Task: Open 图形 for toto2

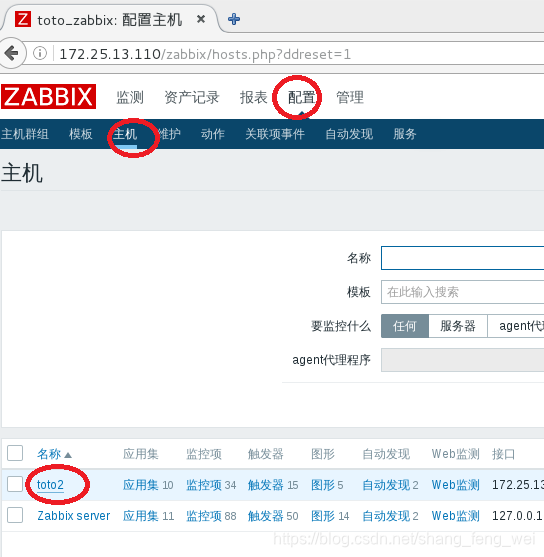Action: click(323, 485)
